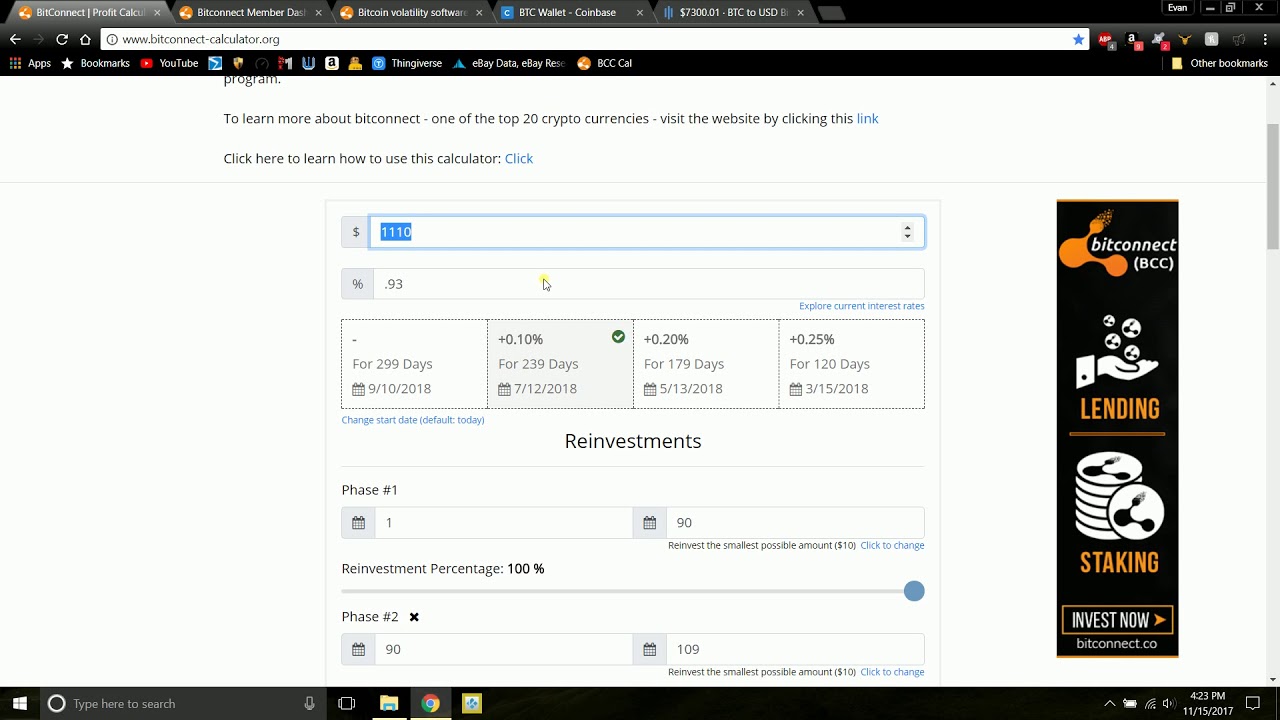Switch to Bitconnect Member Dashboard tab
Image resolution: width=1280 pixels, height=720 pixels.
pos(250,13)
